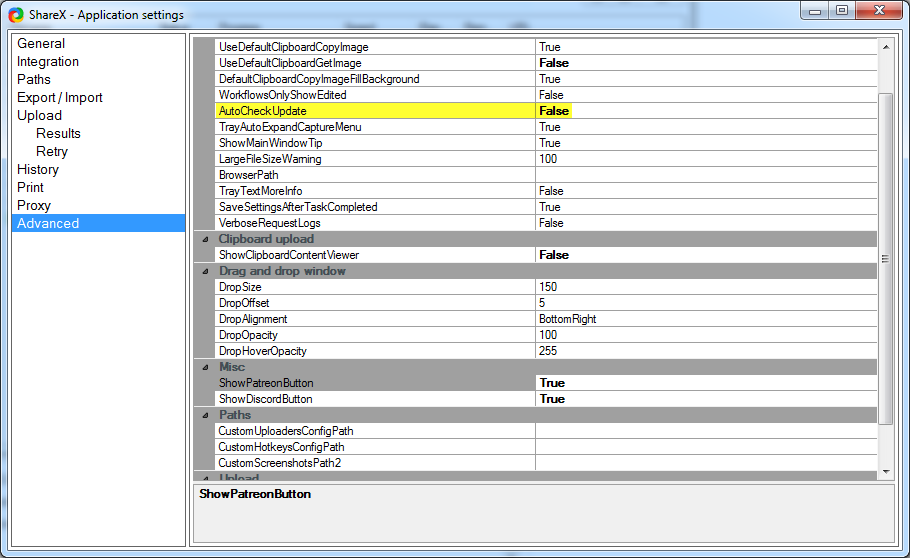
Task: Open the Integration settings section
Action: tap(48, 62)
